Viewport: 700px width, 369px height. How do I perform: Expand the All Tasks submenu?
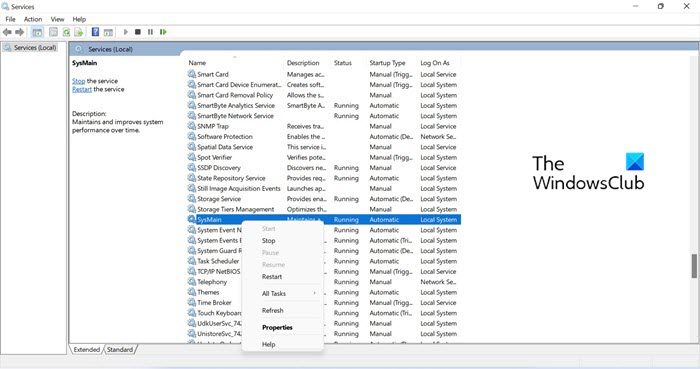point(282,294)
